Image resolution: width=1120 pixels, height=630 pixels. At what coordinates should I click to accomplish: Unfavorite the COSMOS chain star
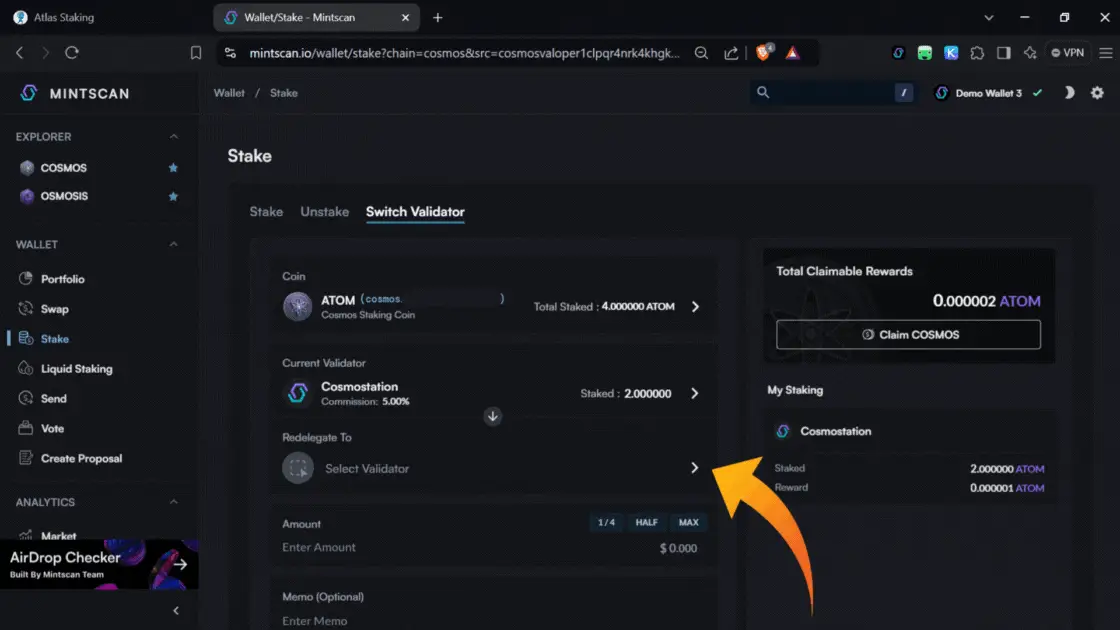click(173, 168)
